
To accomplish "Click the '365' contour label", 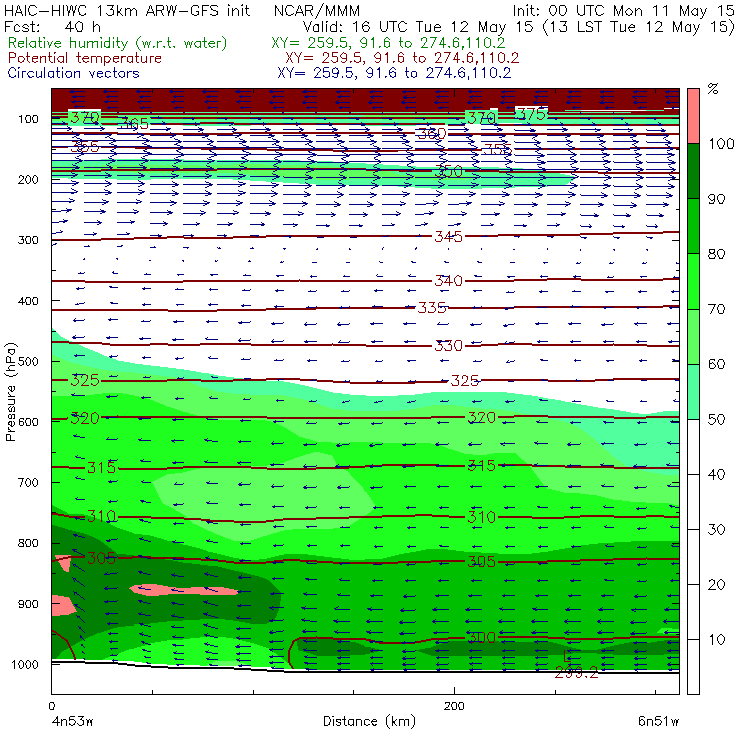I will [135, 125].
